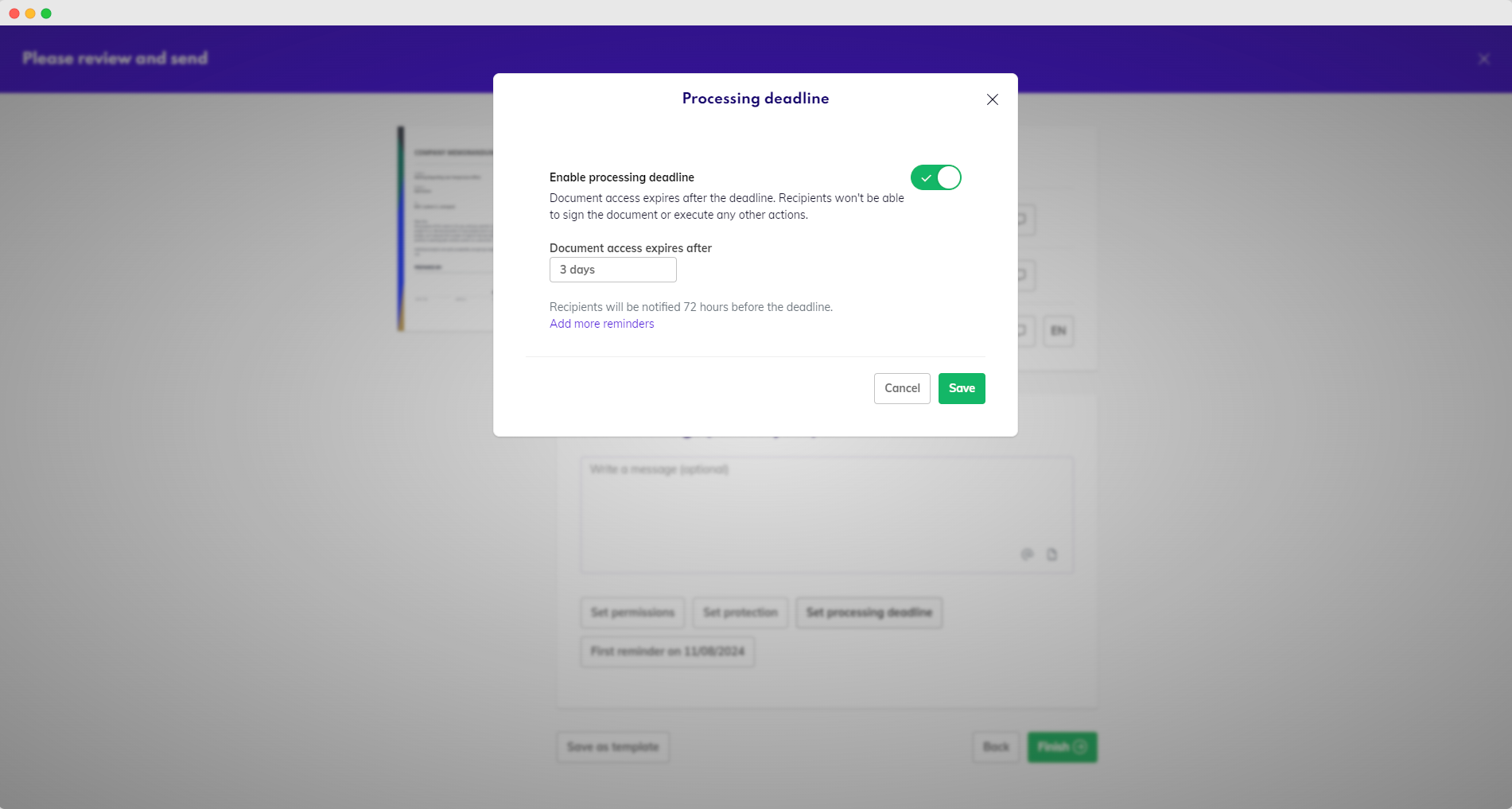Open Set protection options
1512x809 pixels.
[740, 613]
